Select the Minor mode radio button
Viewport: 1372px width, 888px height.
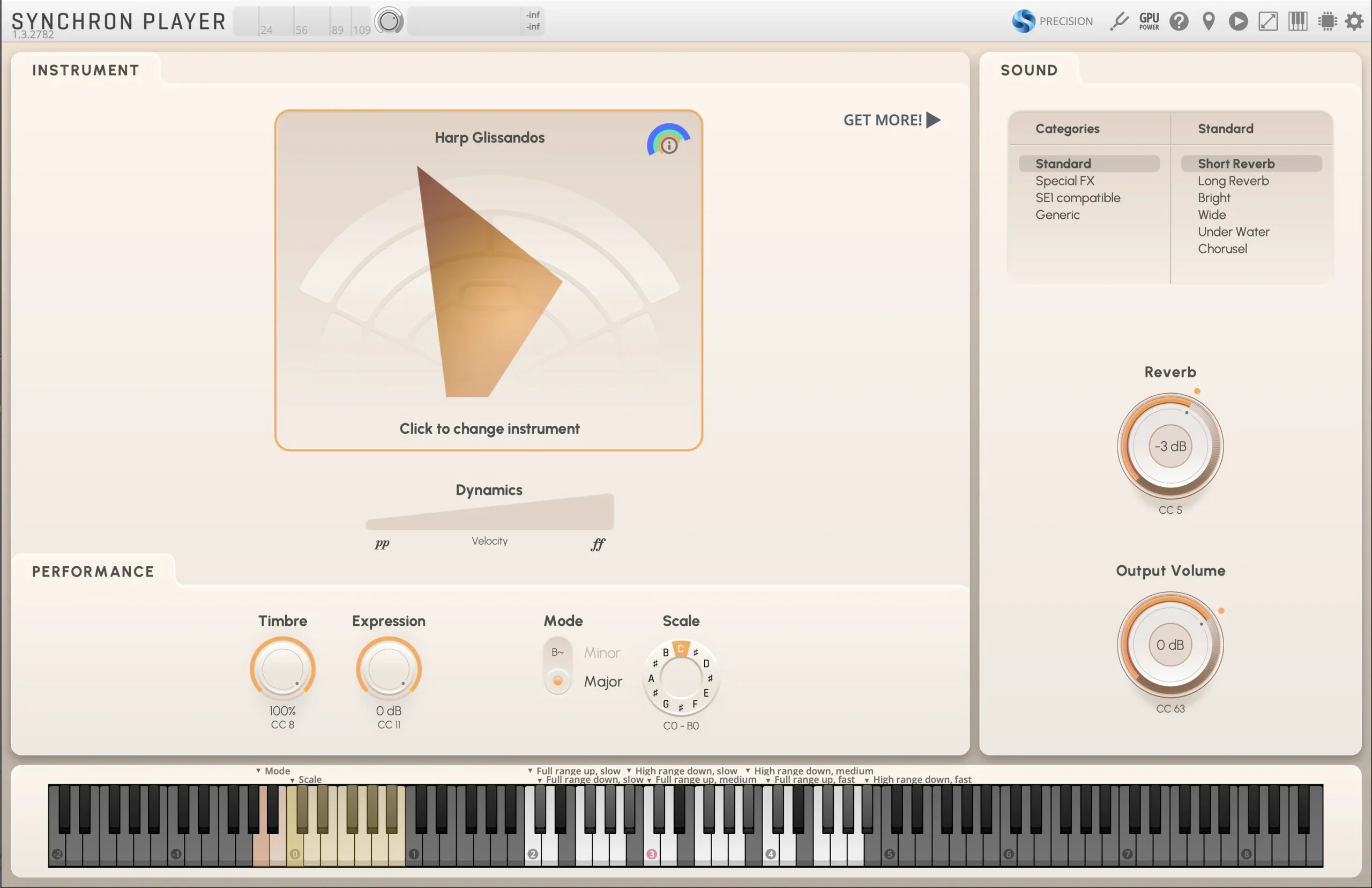(558, 652)
